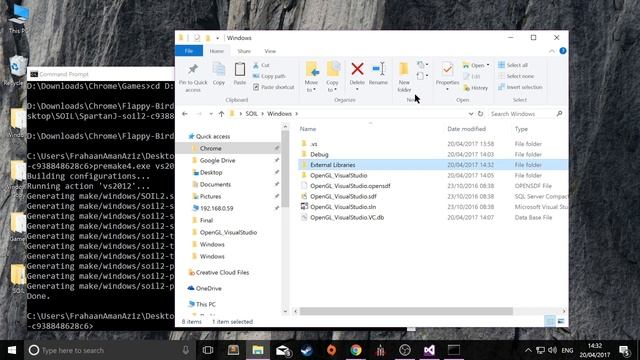The height and width of the screenshot is (360, 640).
Task: Click the red Delete icon
Action: pyautogui.click(x=357, y=69)
